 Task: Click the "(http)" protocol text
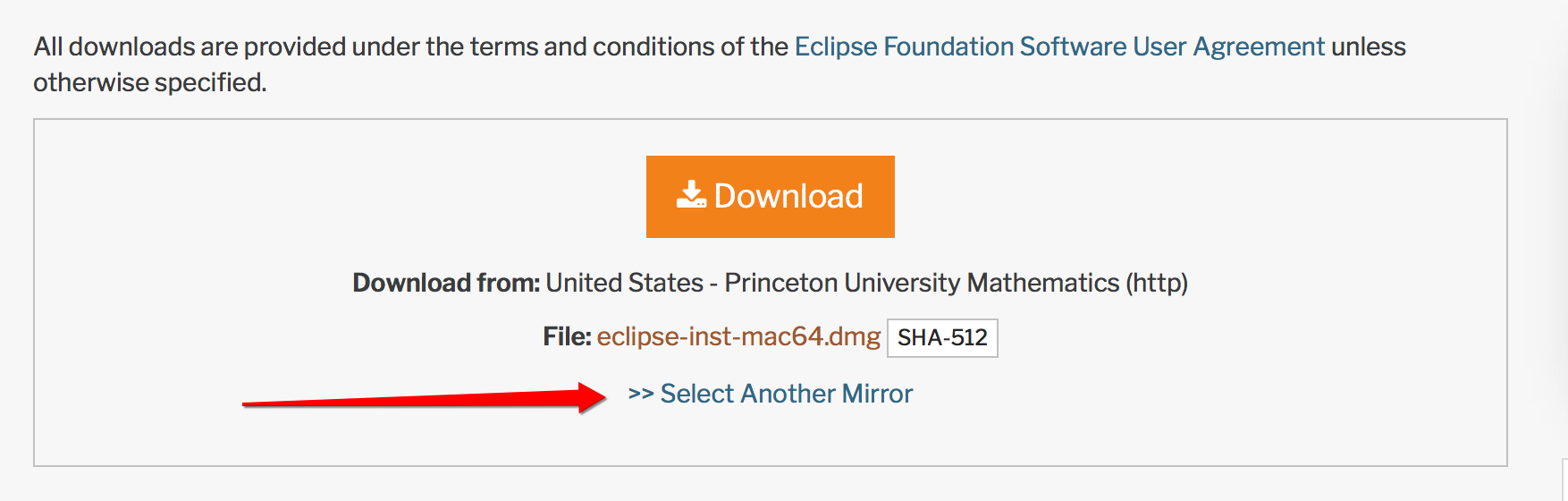pos(1156,284)
